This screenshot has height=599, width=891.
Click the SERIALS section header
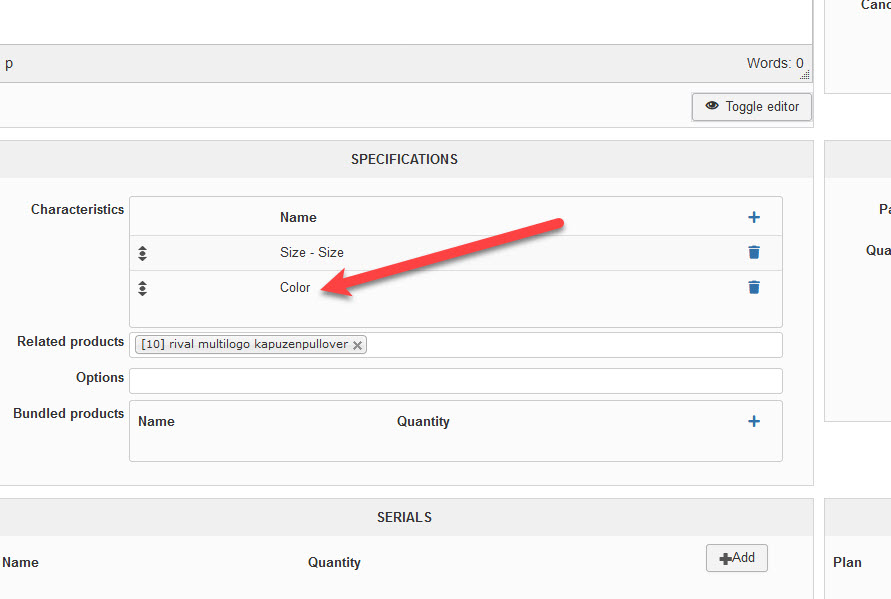pyautogui.click(x=404, y=517)
